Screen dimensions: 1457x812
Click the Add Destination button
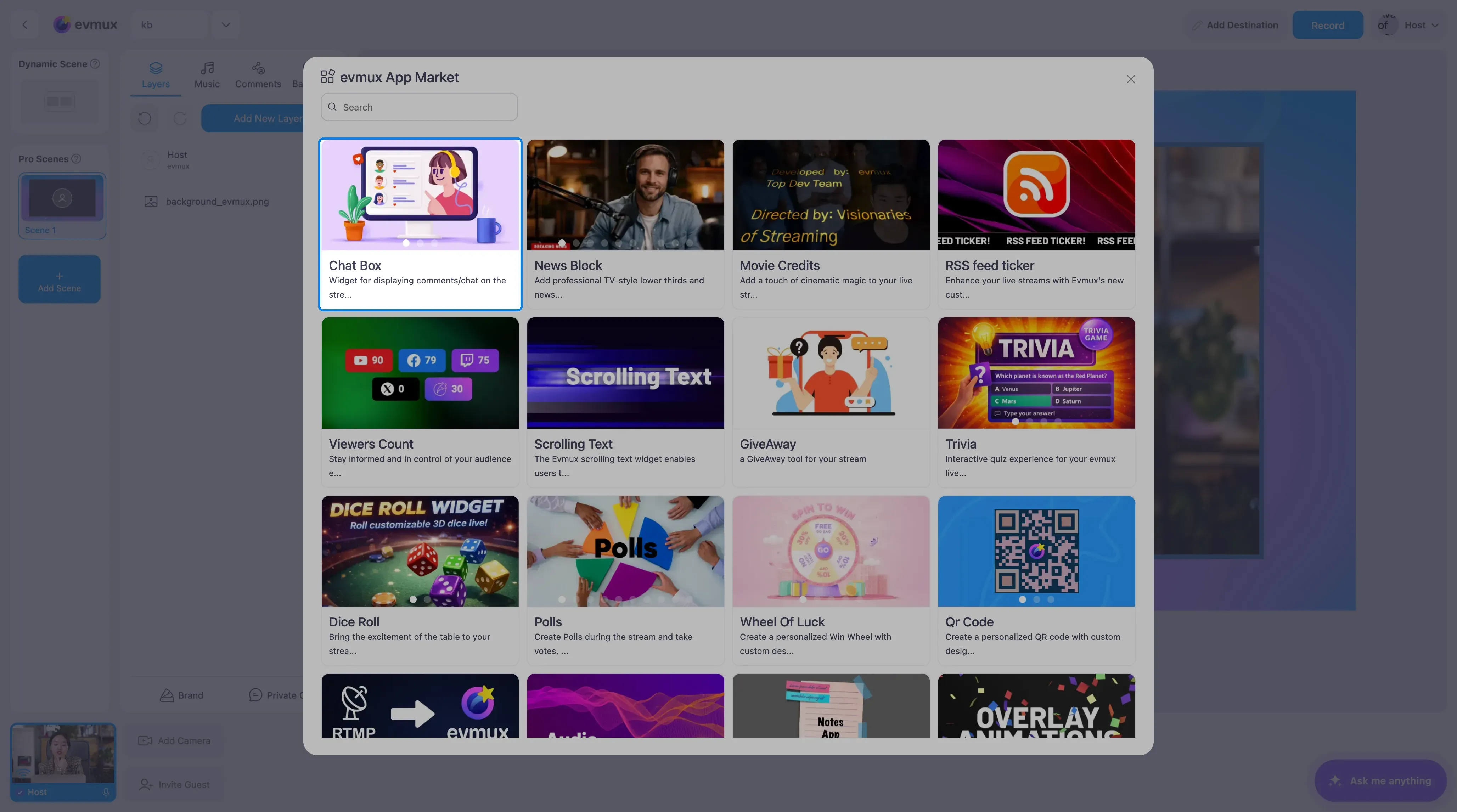point(1235,25)
